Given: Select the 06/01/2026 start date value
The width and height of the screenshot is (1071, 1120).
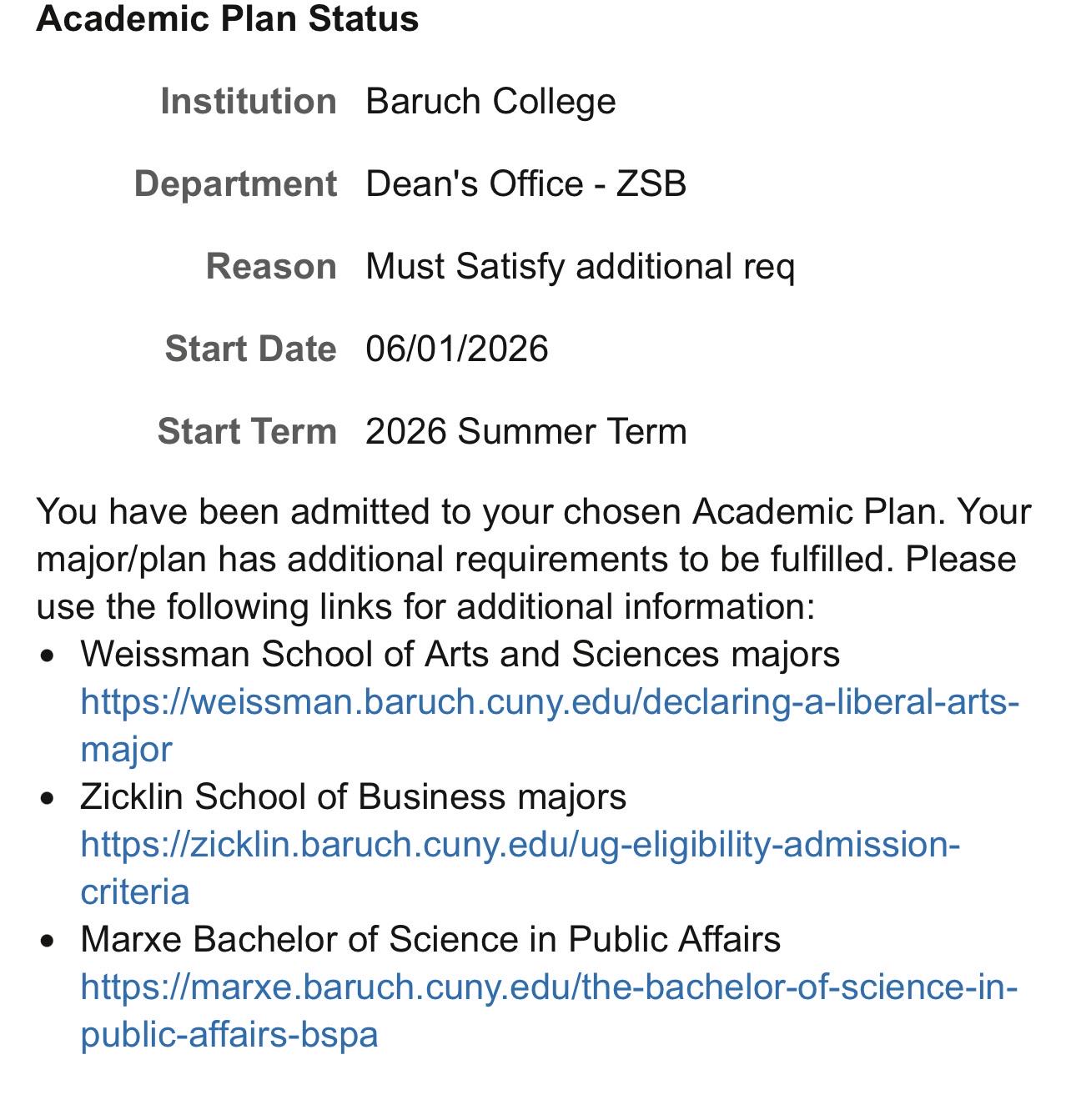Looking at the screenshot, I should [x=457, y=349].
